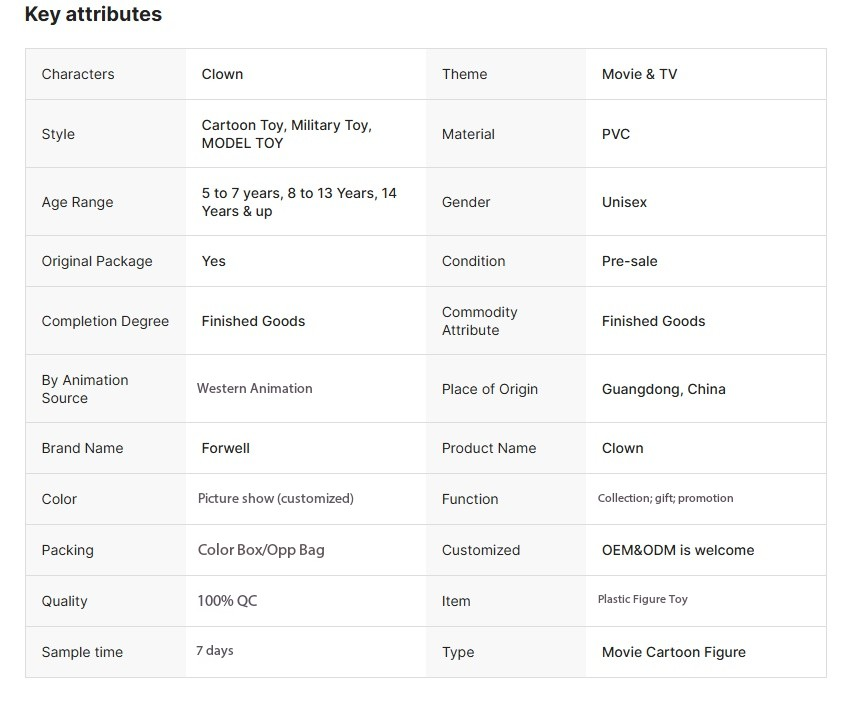
Task: Click the Western Animation value
Action: click(x=254, y=388)
